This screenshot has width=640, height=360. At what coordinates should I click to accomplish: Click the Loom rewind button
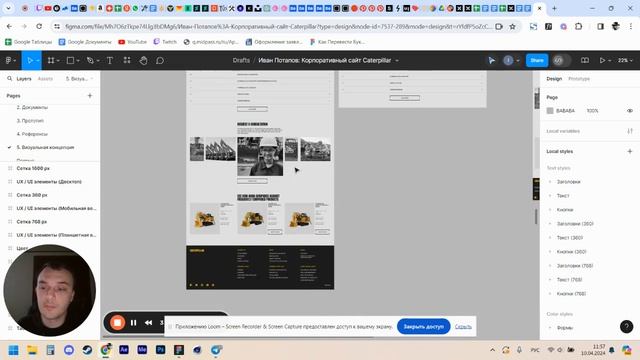point(149,323)
